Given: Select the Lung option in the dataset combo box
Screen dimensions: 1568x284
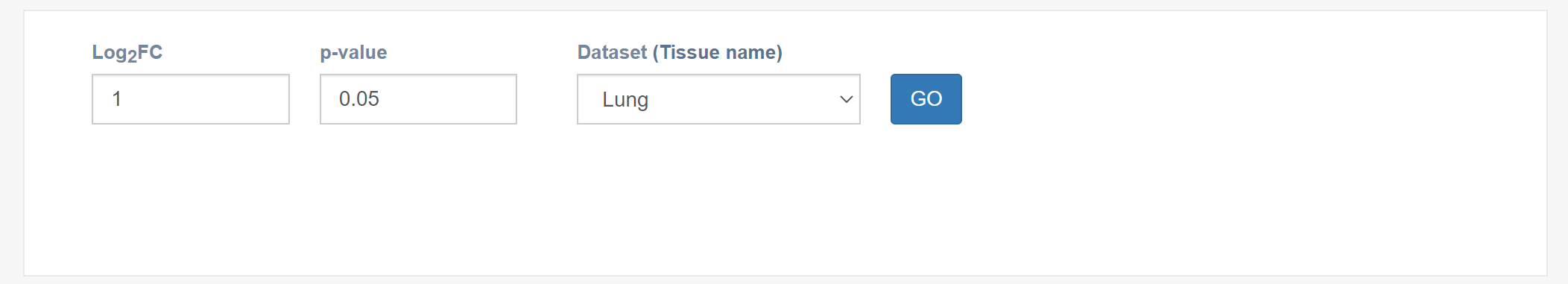Looking at the screenshot, I should [x=718, y=99].
